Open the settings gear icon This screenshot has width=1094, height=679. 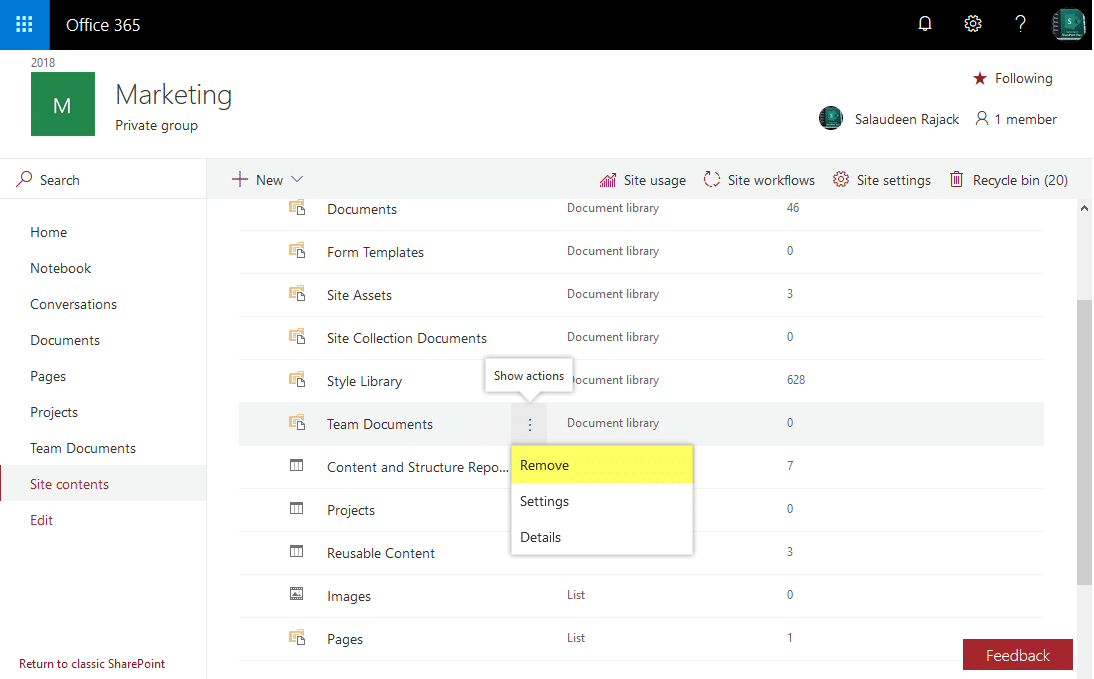coord(973,25)
